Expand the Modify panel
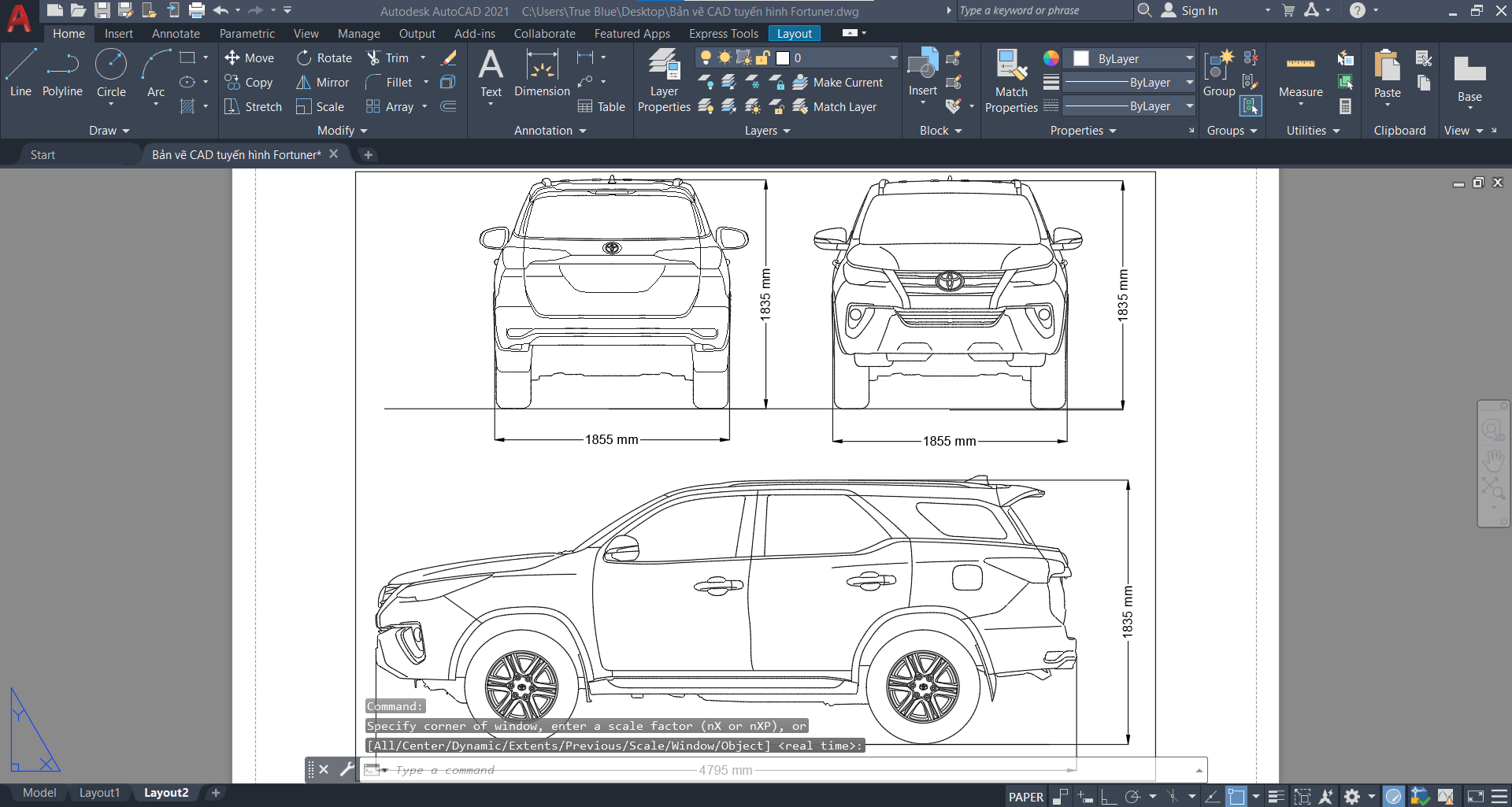This screenshot has width=1512, height=807. click(x=343, y=131)
